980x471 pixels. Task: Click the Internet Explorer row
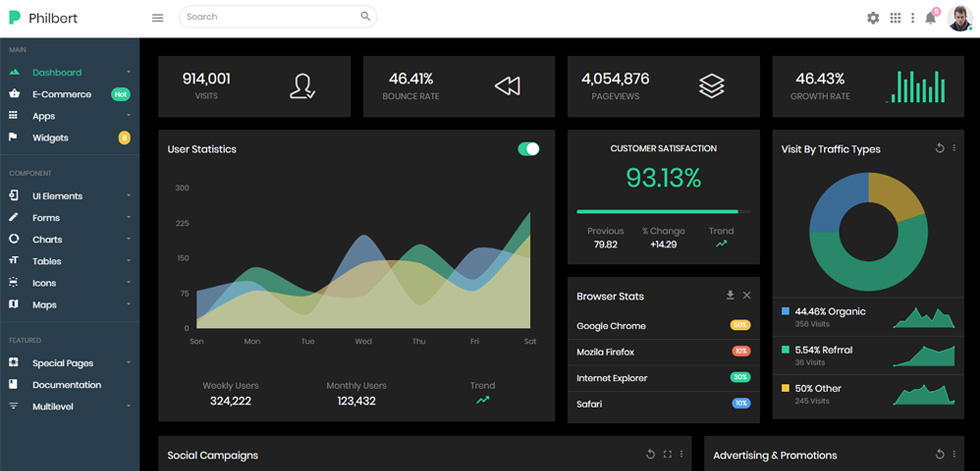click(x=664, y=378)
